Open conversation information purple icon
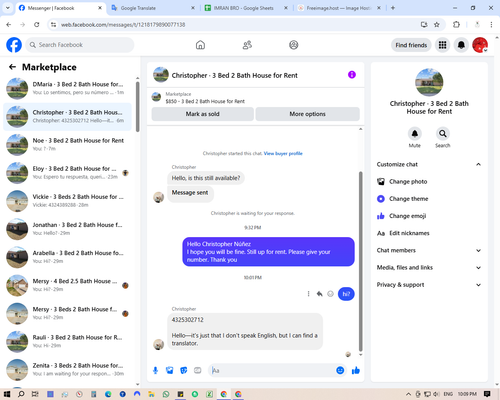The image size is (500, 400). click(352, 75)
